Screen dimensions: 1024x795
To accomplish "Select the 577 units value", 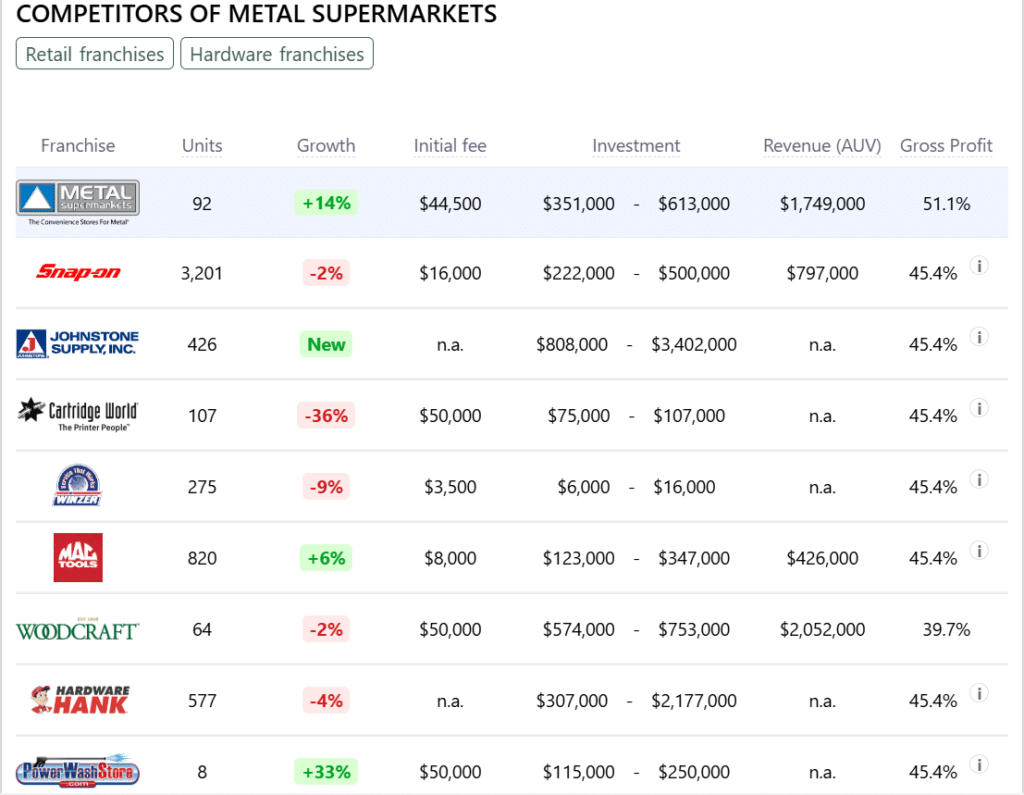I will point(202,701).
